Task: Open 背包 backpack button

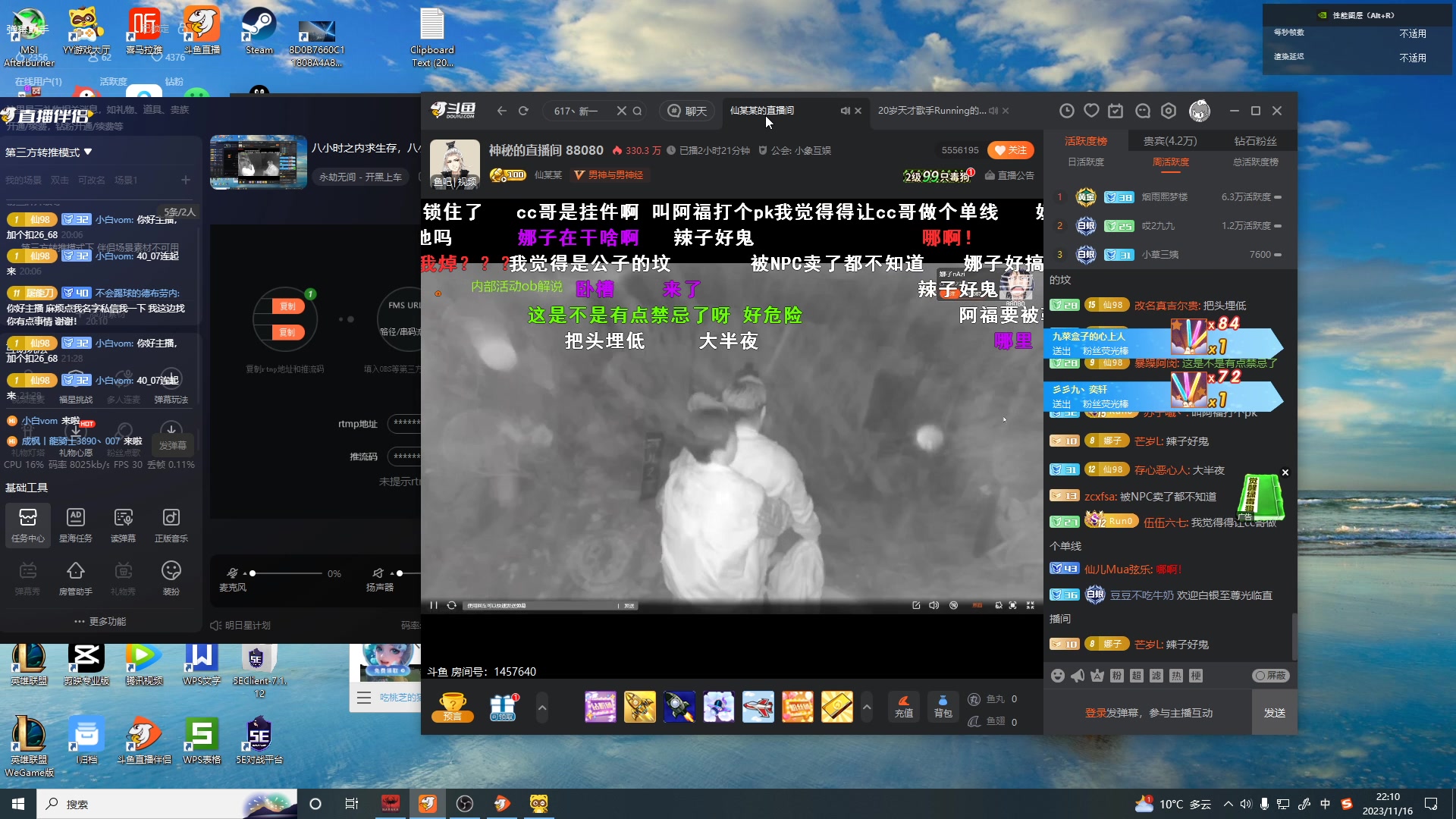Action: tap(943, 707)
